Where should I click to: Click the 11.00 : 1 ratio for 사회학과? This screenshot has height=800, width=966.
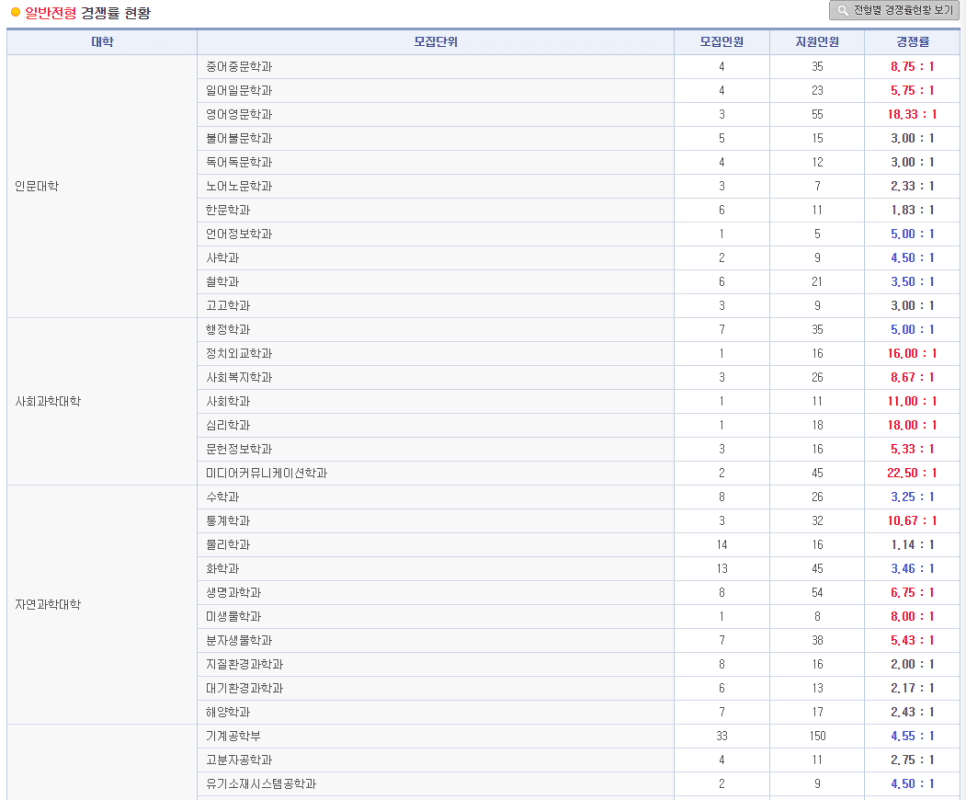point(912,402)
